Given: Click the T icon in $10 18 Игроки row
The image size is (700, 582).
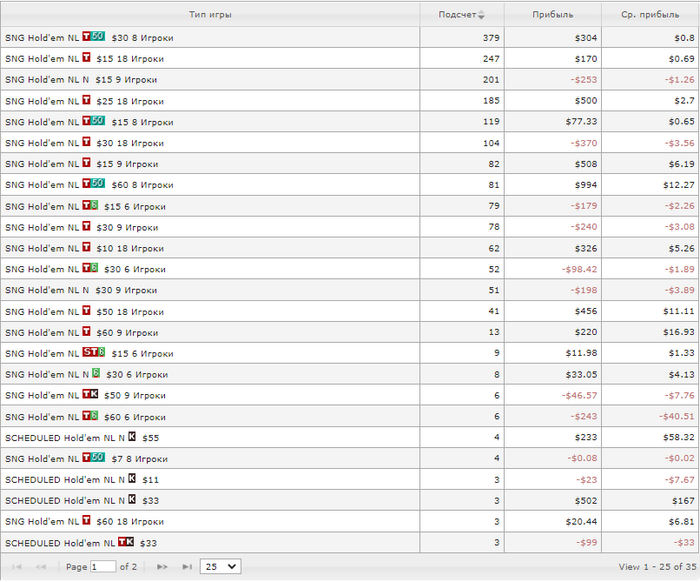Looking at the screenshot, I should point(86,247).
